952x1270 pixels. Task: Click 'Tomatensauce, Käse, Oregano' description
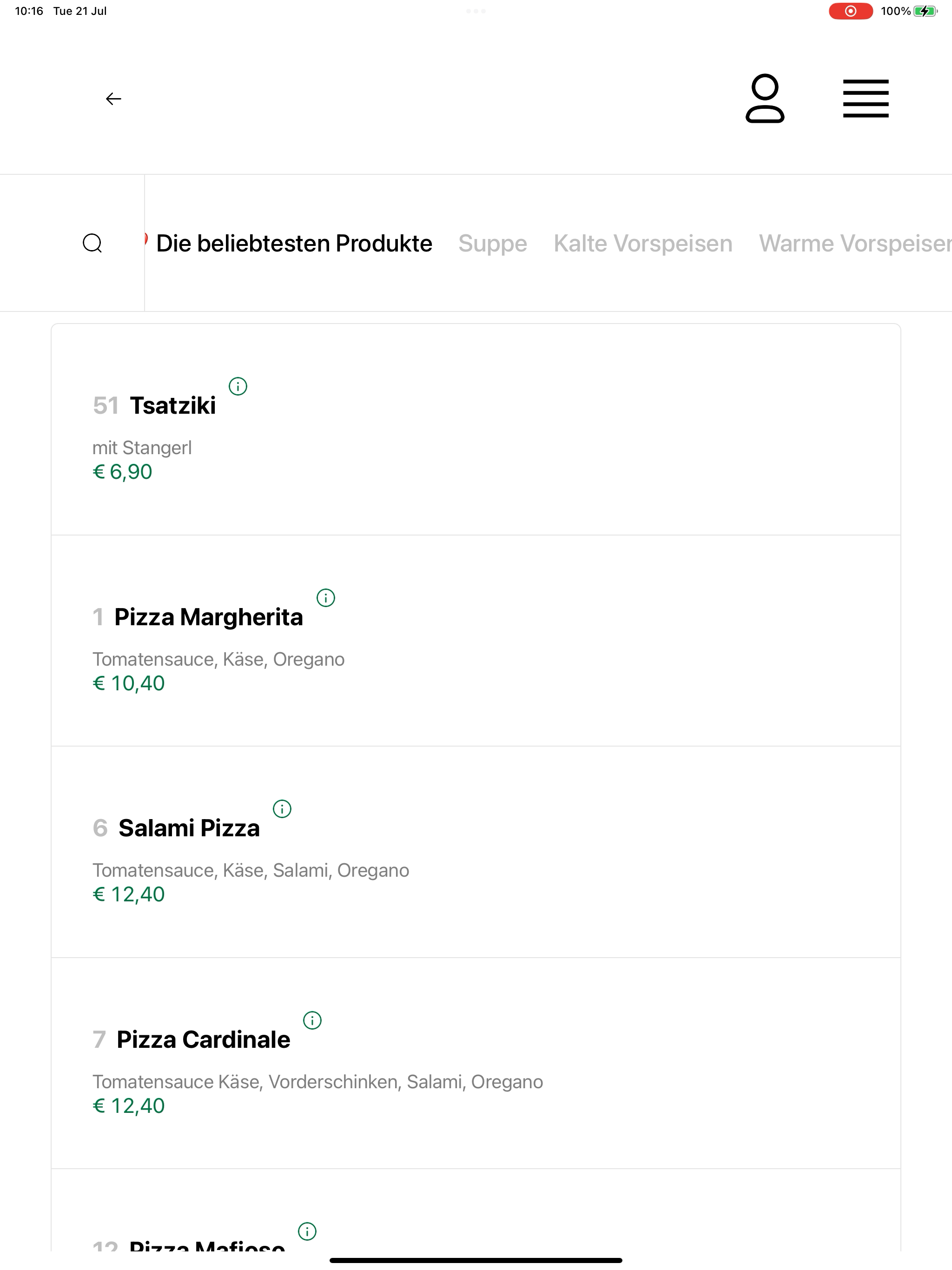click(x=218, y=659)
